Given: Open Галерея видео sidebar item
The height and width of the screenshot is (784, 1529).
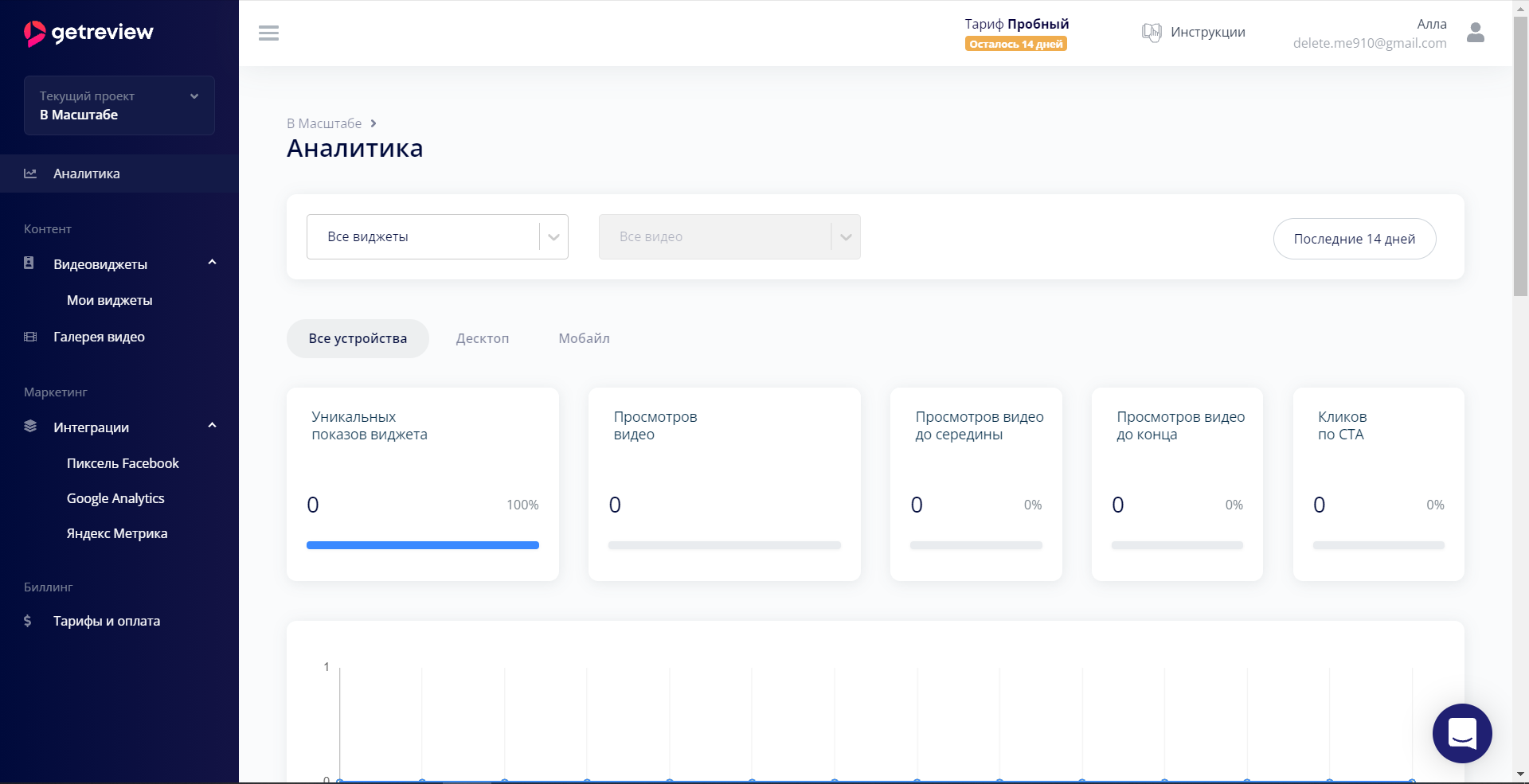Looking at the screenshot, I should tap(99, 337).
